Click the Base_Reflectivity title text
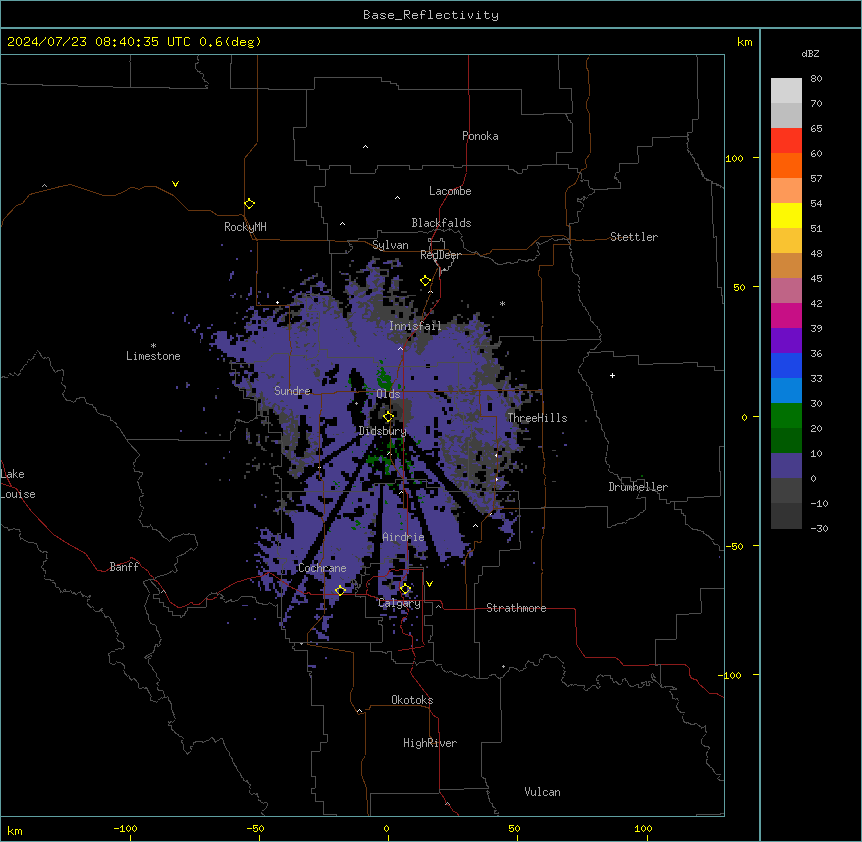Image resolution: width=862 pixels, height=842 pixels. coord(431,15)
